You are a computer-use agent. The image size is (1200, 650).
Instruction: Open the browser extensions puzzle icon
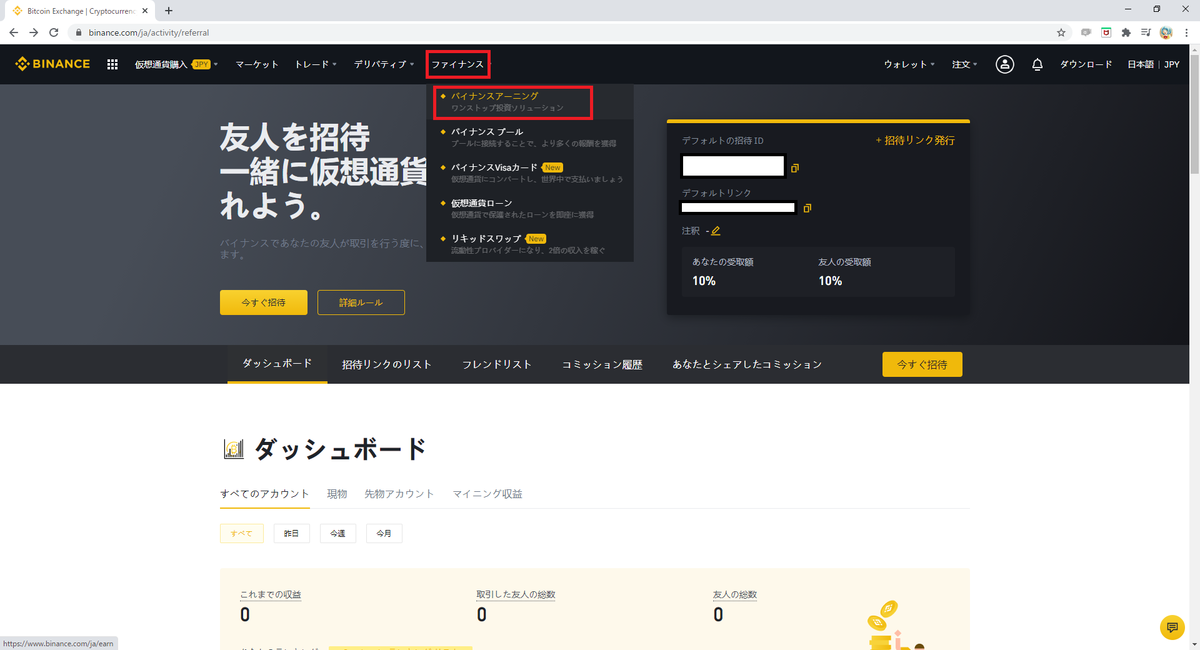[1127, 32]
